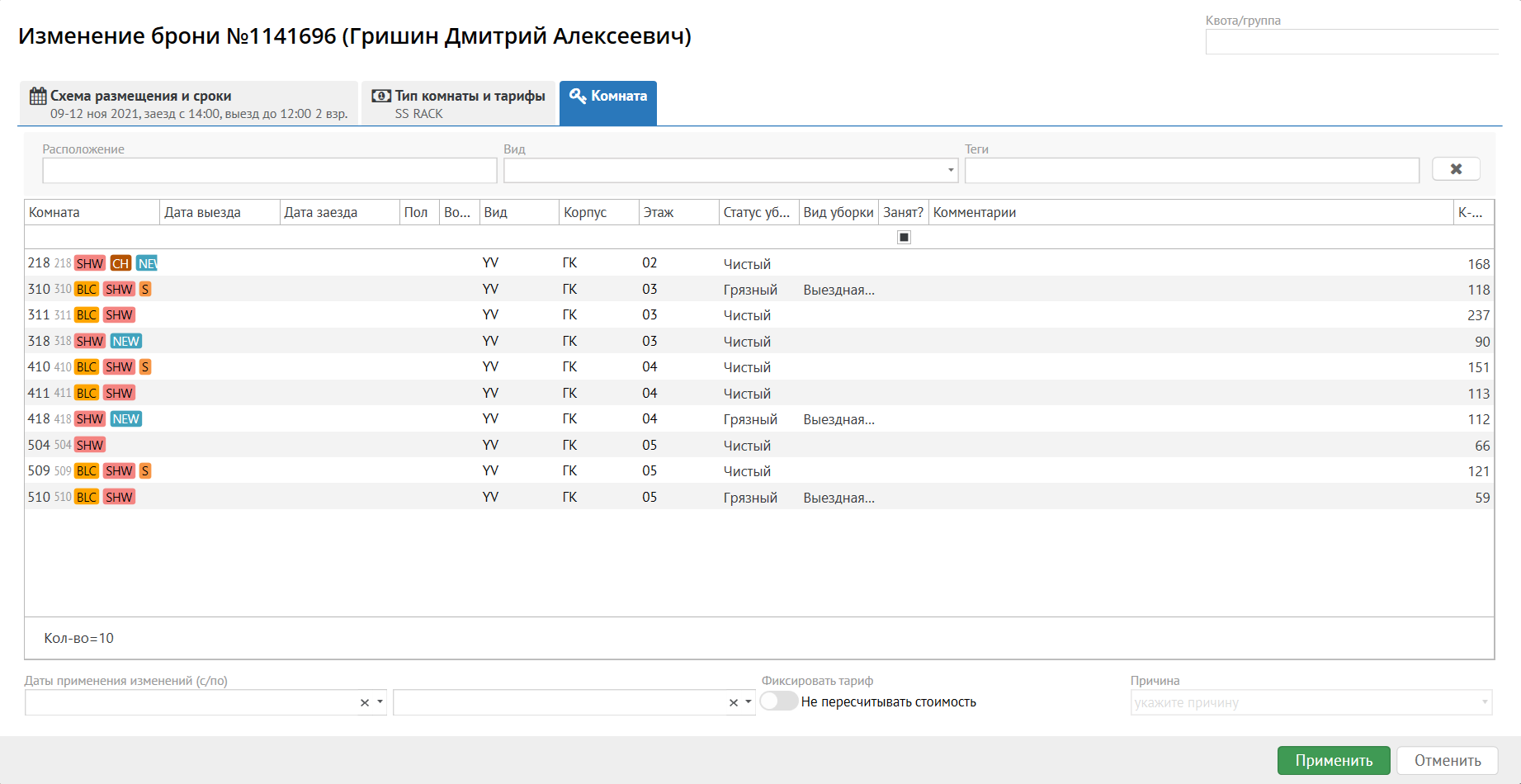
Task: Click the Расположение filter input field
Action: click(269, 170)
